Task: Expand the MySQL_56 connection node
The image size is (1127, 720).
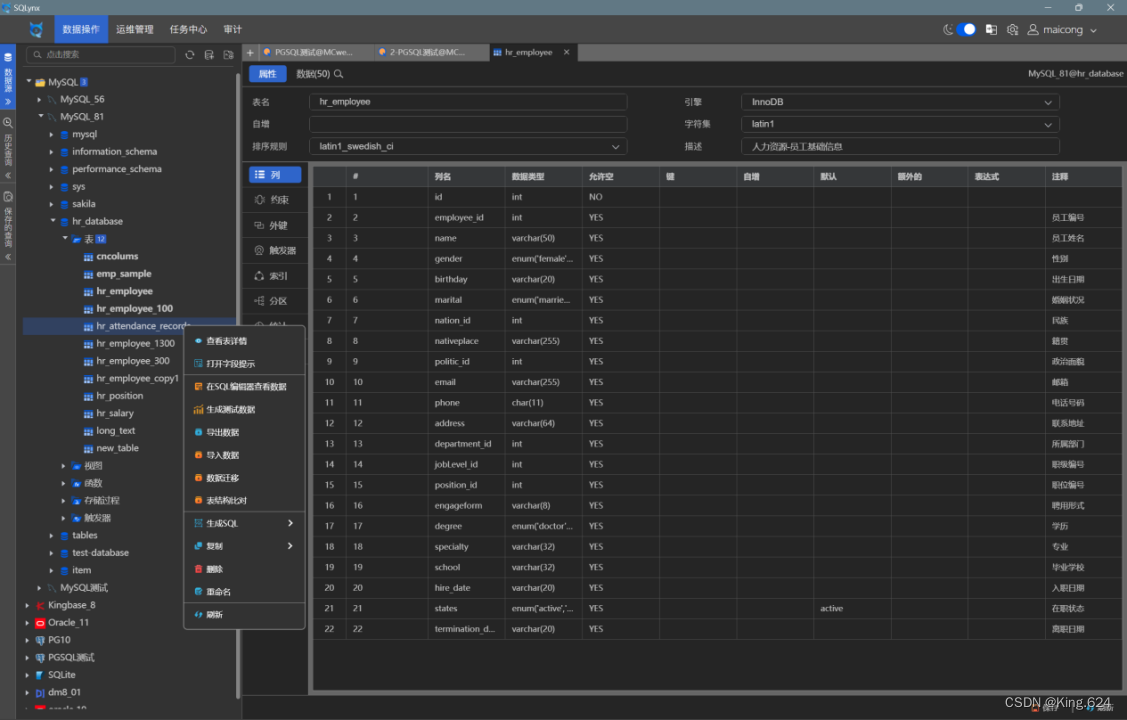Action: coord(40,99)
